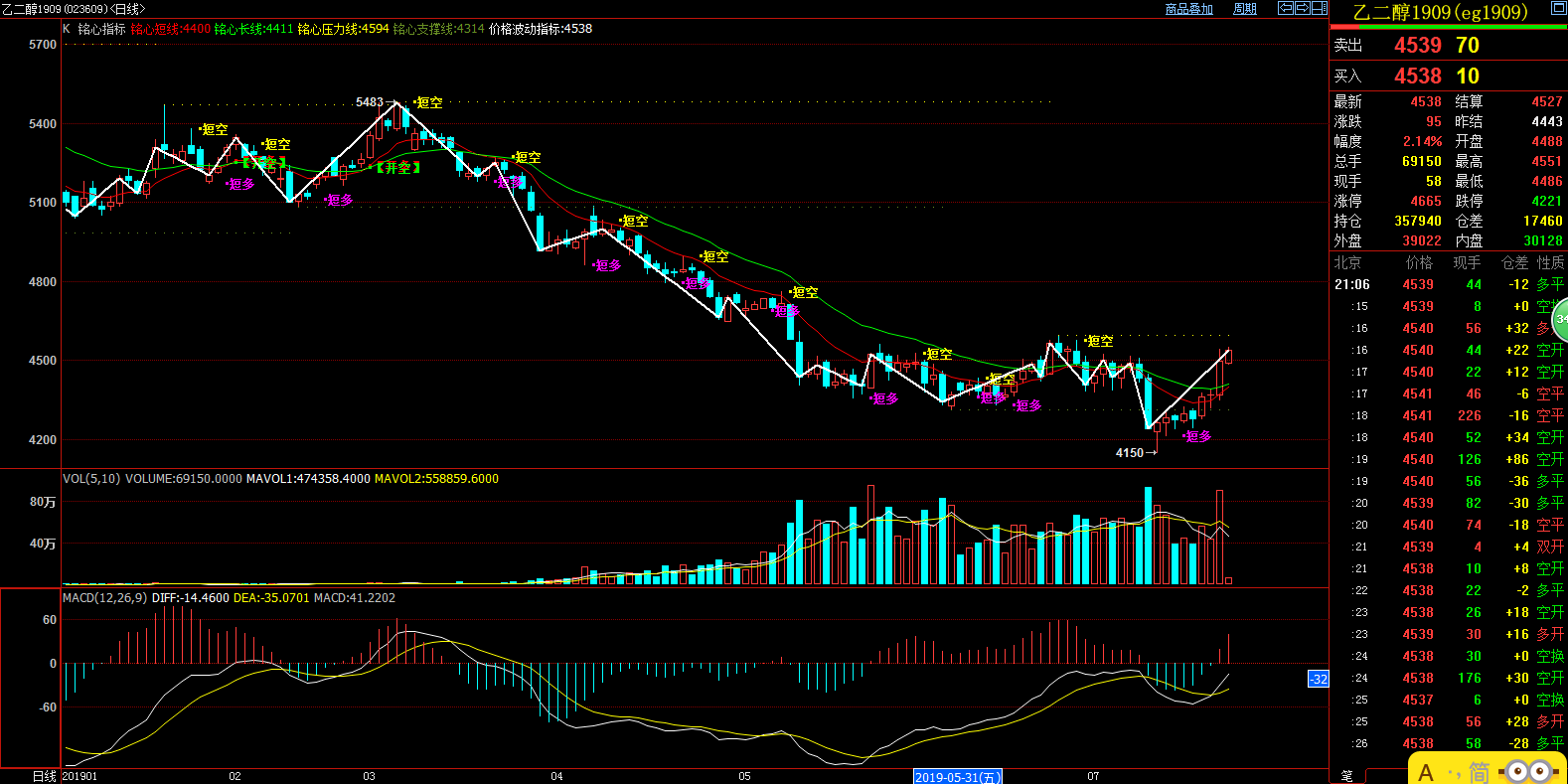Click the 总手 value 69150
Screen dimensions: 1568x784
click(x=1421, y=161)
